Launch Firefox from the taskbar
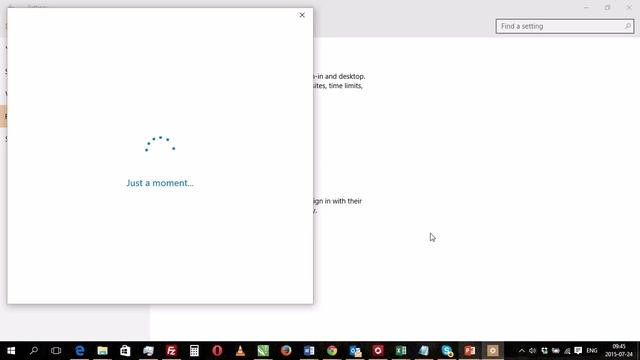 click(x=286, y=351)
